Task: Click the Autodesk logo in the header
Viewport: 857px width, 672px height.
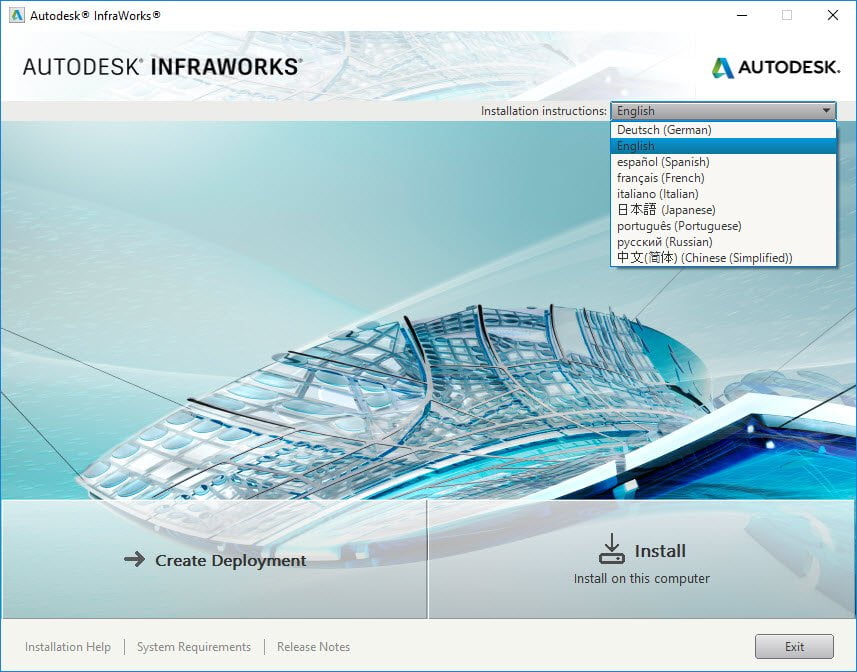Action: (x=775, y=68)
